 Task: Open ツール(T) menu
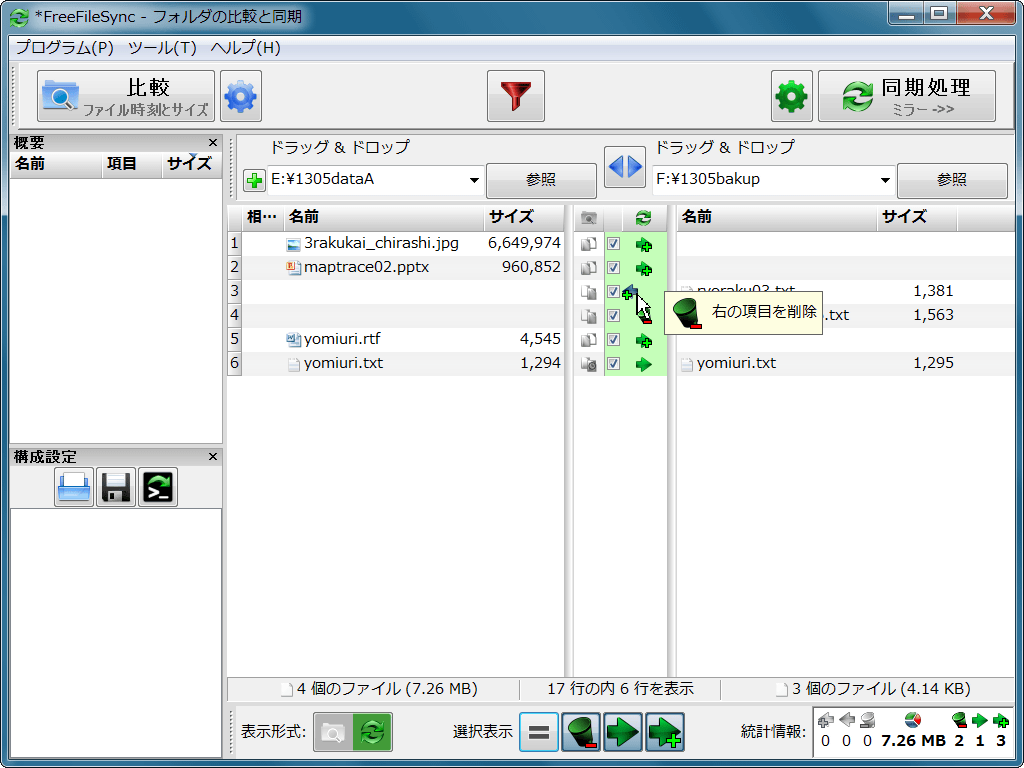tap(163, 48)
